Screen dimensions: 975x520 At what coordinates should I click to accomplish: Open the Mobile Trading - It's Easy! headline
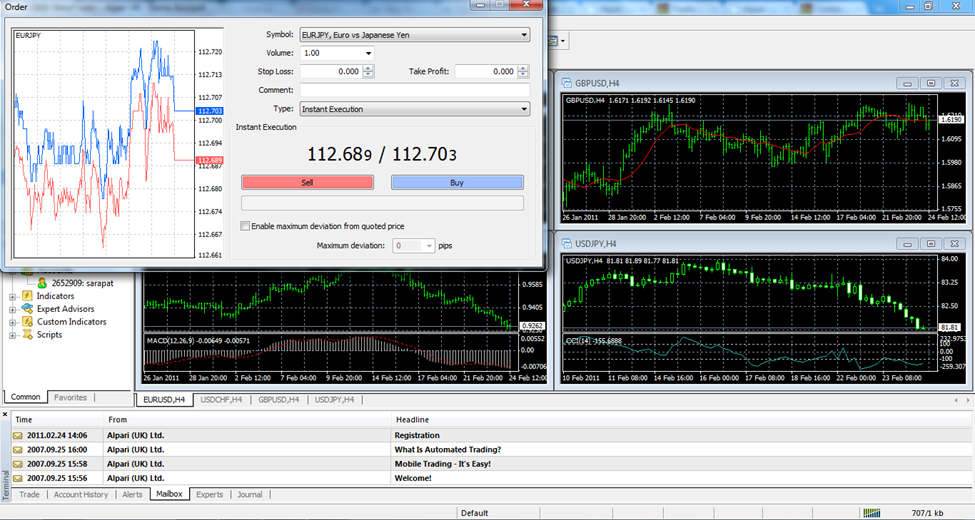[x=443, y=464]
